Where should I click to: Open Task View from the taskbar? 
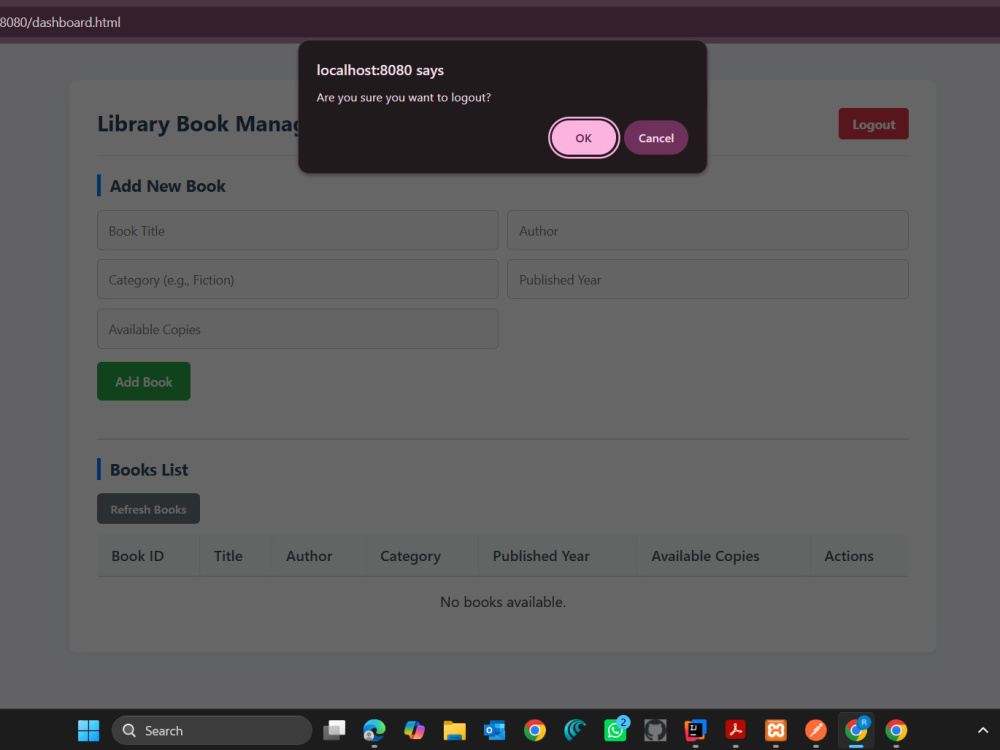point(334,730)
